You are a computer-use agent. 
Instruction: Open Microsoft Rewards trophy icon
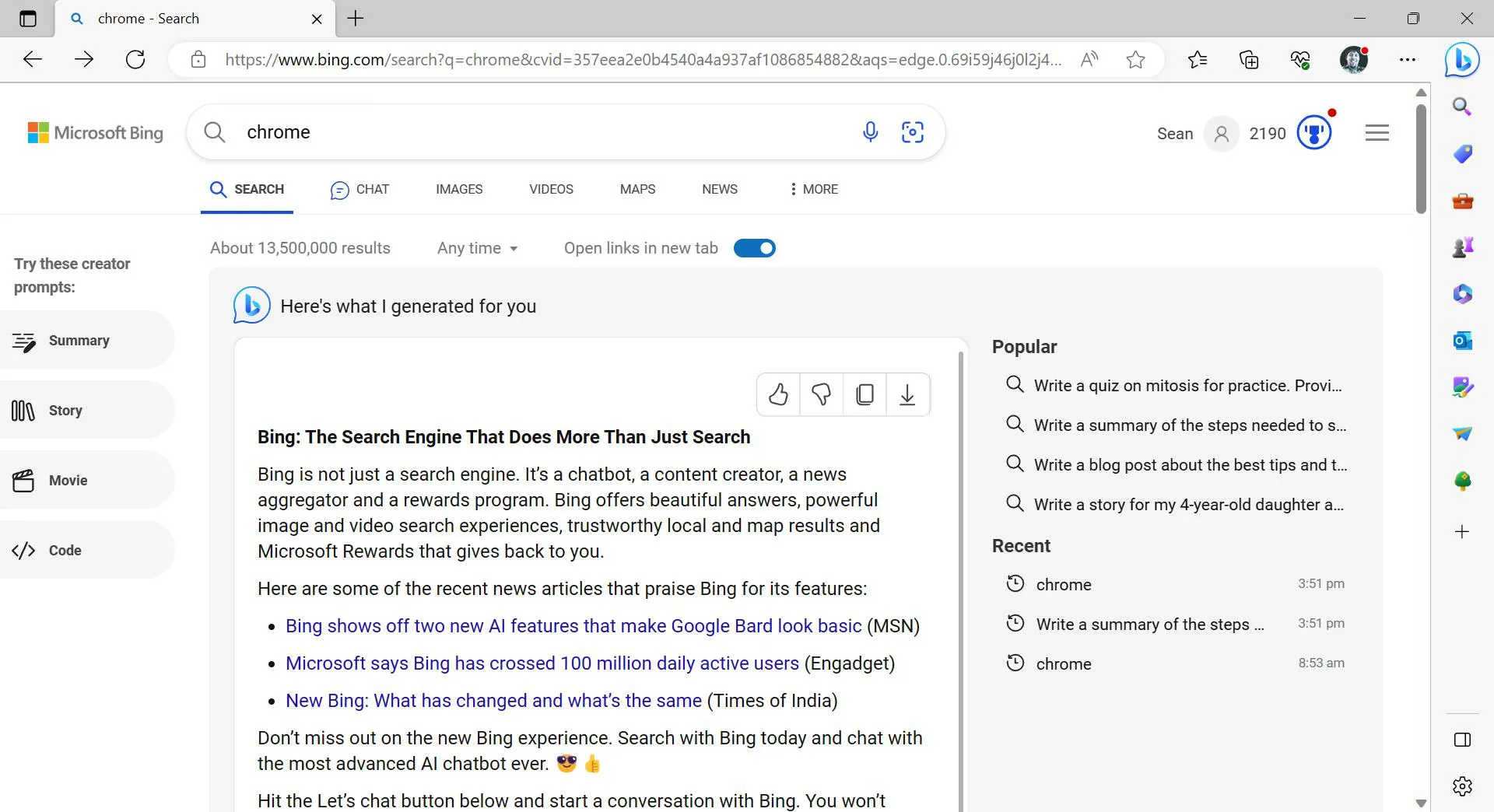[x=1314, y=133]
